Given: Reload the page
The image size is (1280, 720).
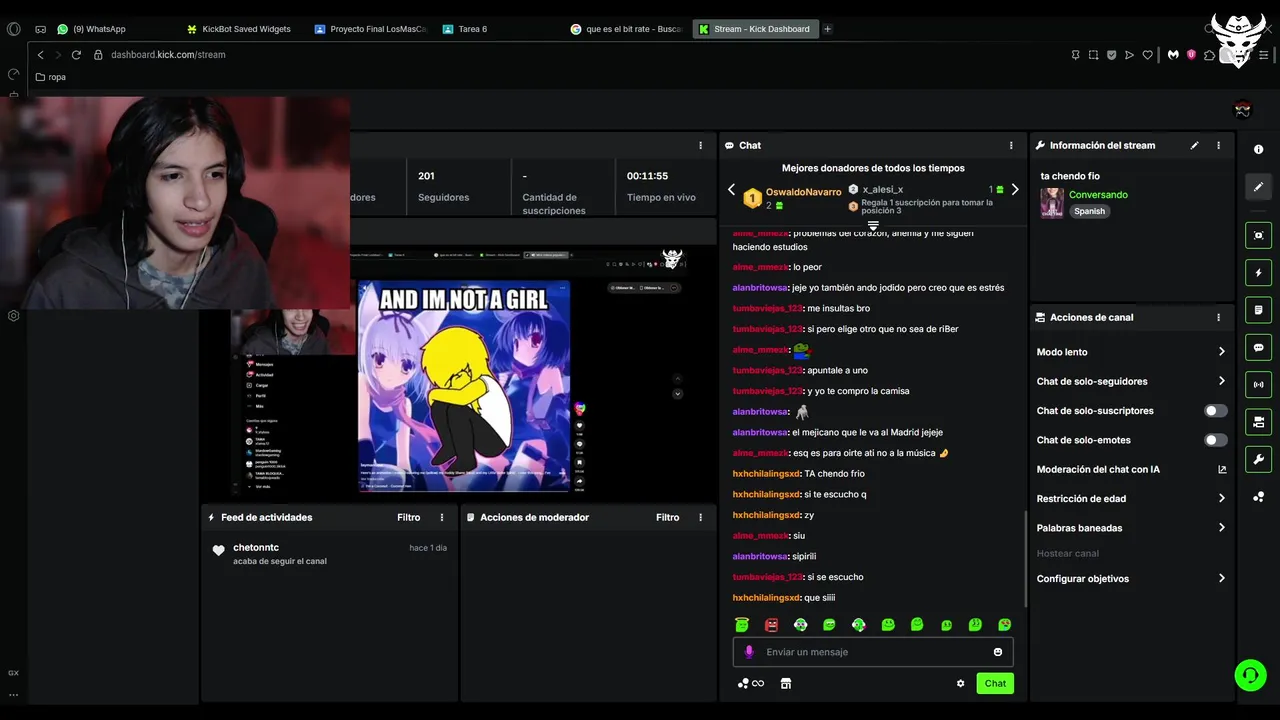Looking at the screenshot, I should tap(76, 55).
